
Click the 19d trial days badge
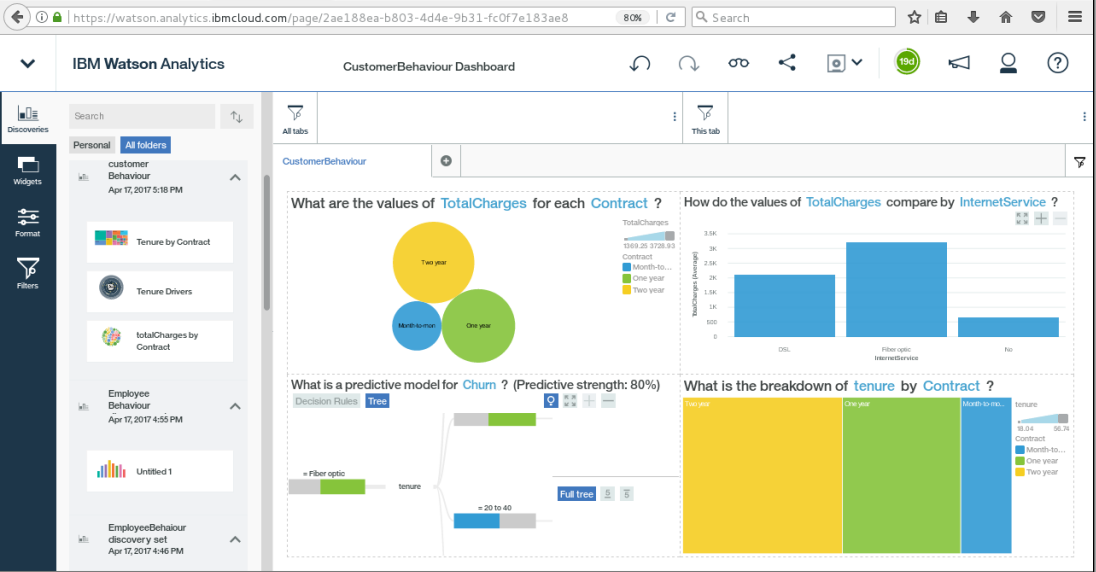[x=907, y=62]
